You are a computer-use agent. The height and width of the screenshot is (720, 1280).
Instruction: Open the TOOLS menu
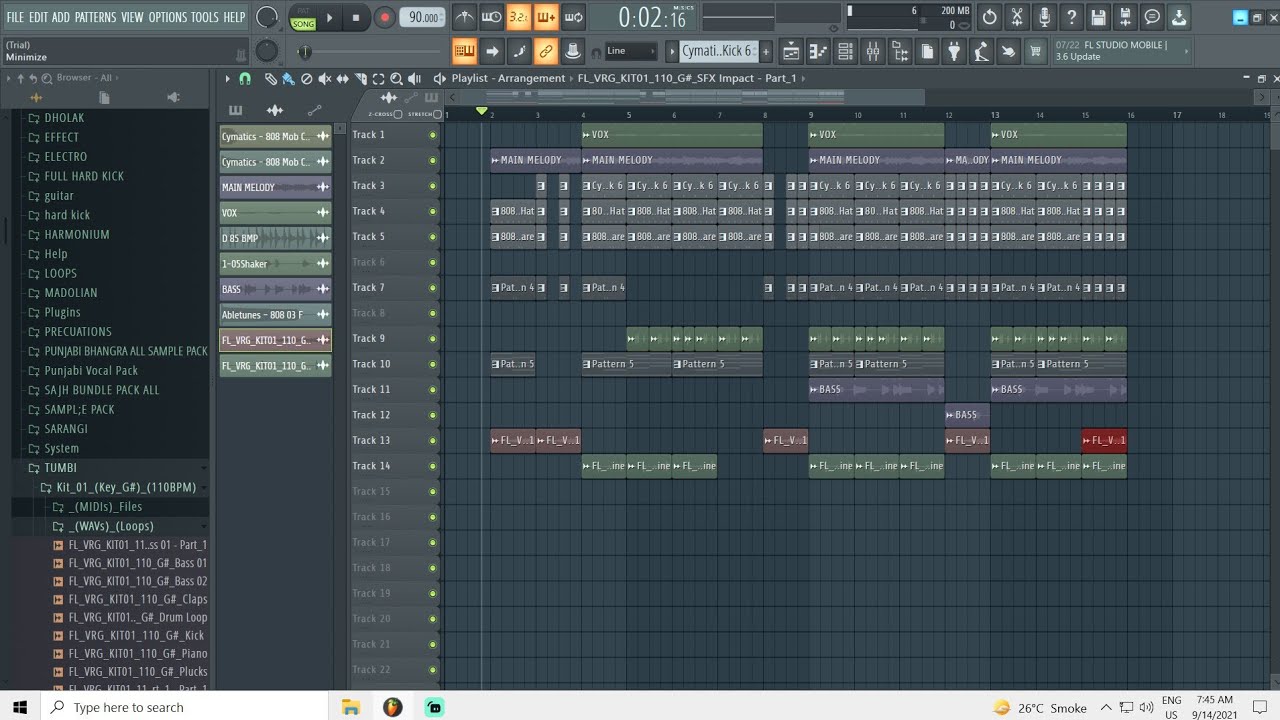coord(204,17)
